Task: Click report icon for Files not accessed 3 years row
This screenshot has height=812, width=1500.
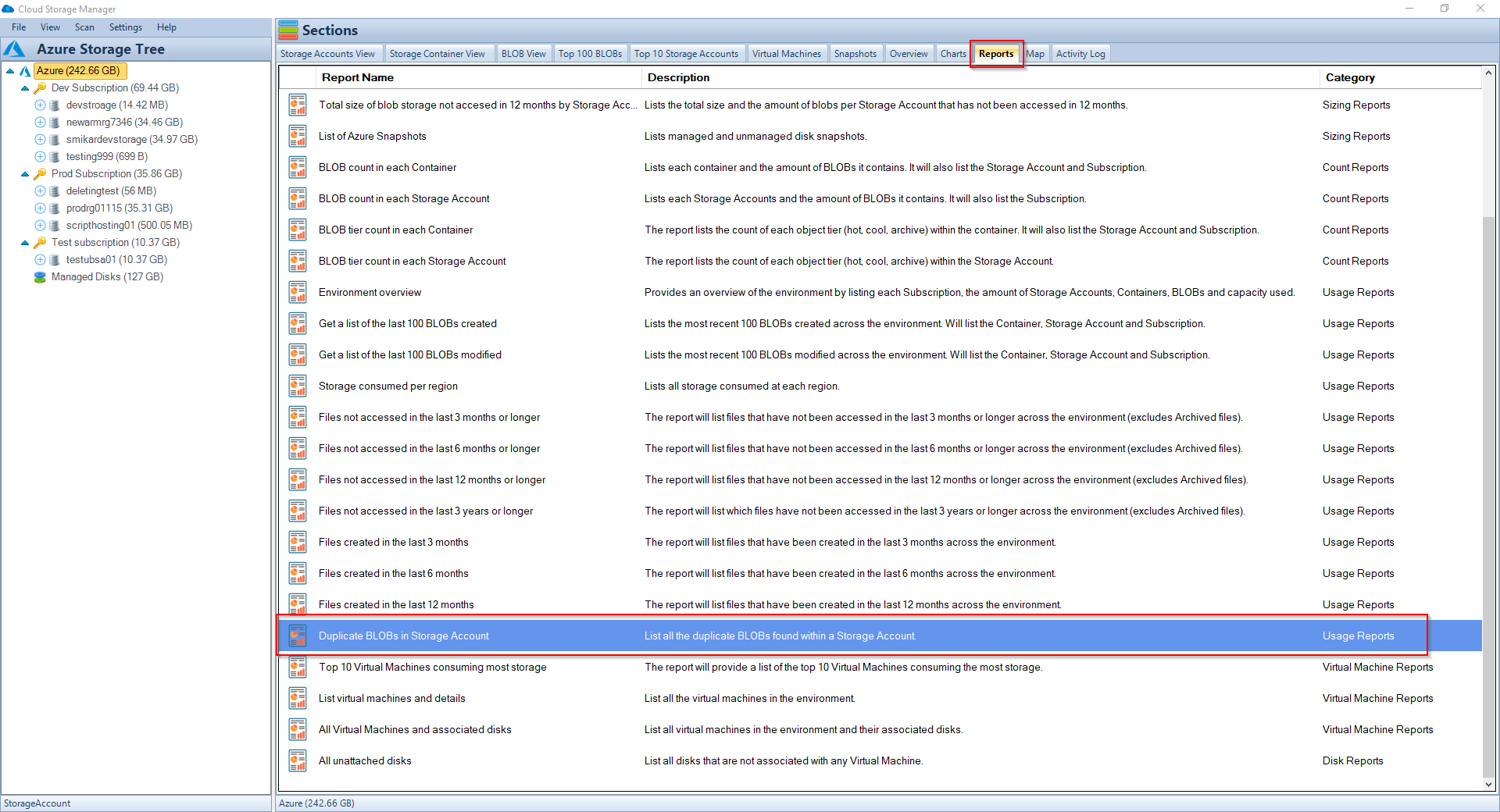Action: tap(298, 511)
